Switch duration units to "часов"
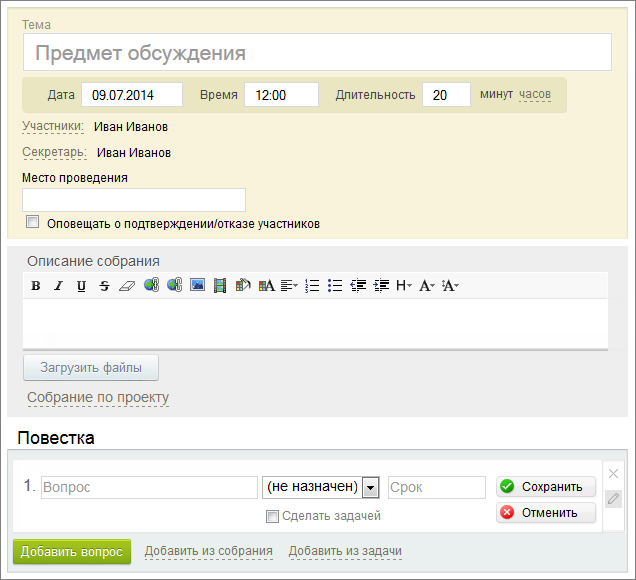636x580 pixels. pos(535,94)
